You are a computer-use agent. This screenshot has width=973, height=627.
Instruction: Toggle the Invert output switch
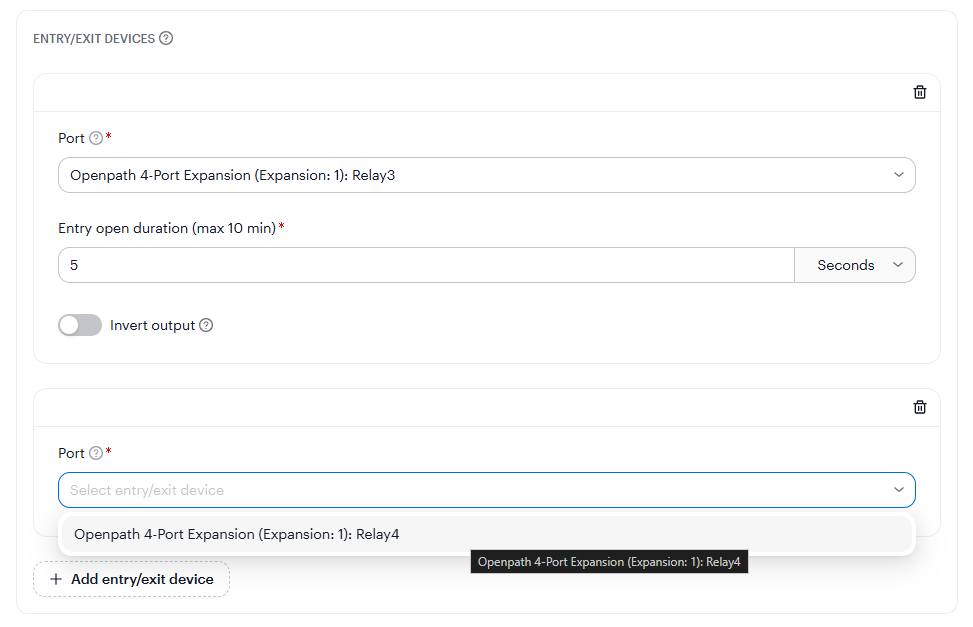pyautogui.click(x=80, y=325)
